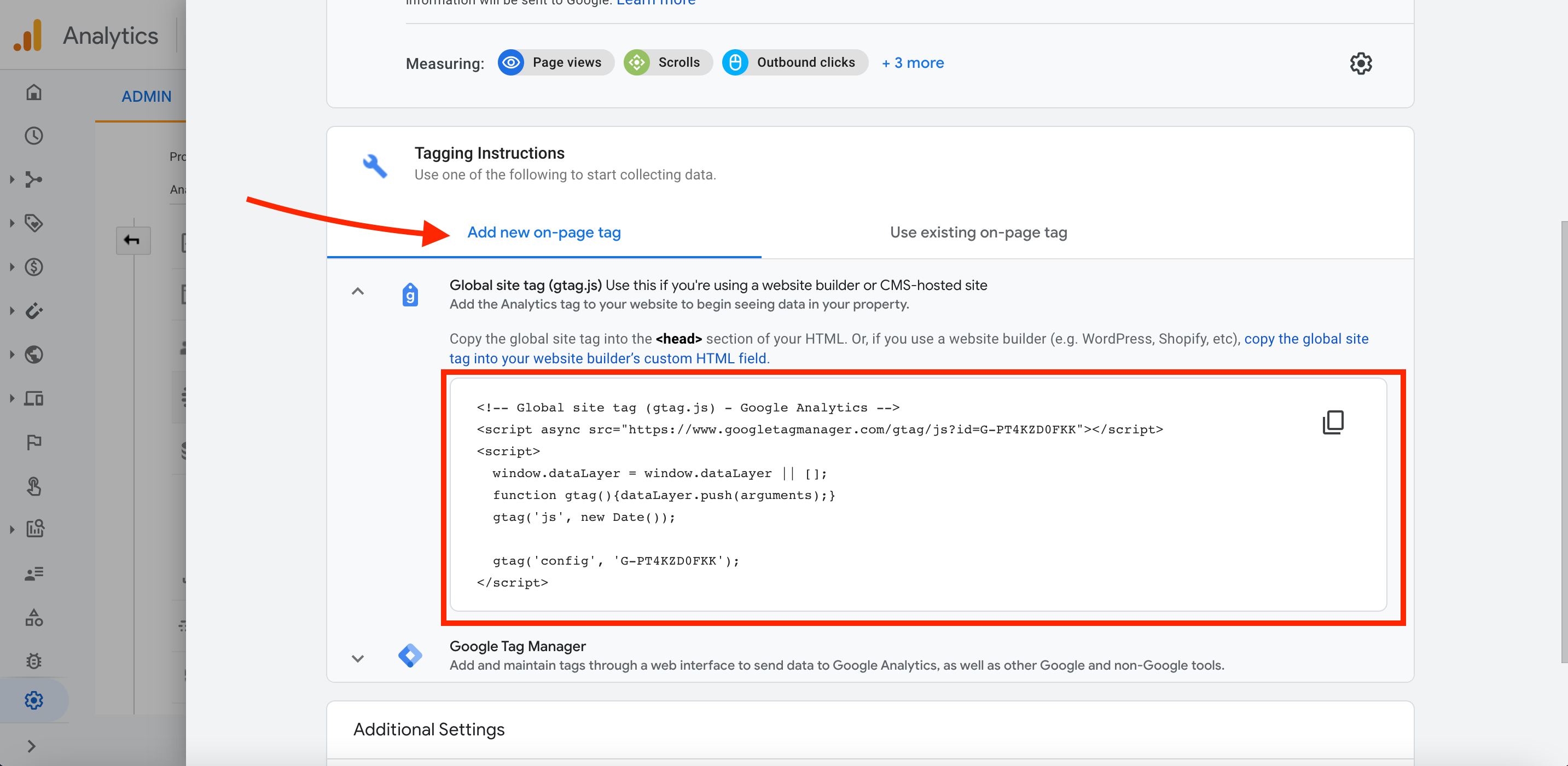Click the ADMIN tab label
Image resolution: width=1568 pixels, height=766 pixels.
146,96
